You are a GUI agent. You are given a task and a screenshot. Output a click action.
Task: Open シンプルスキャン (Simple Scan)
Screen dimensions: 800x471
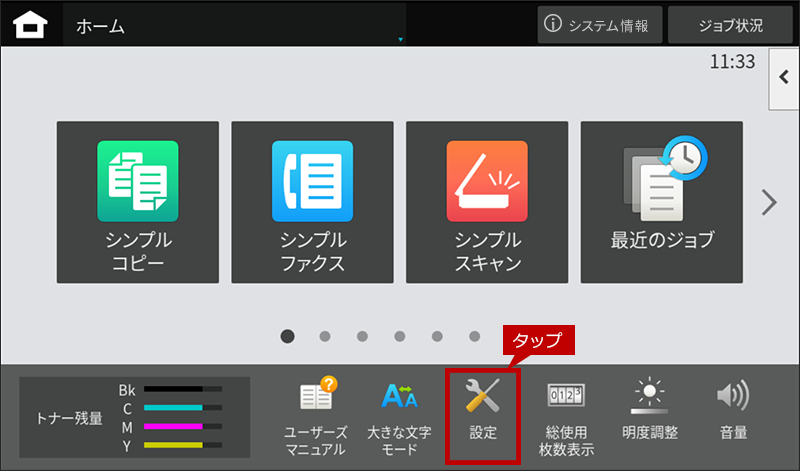(x=487, y=202)
